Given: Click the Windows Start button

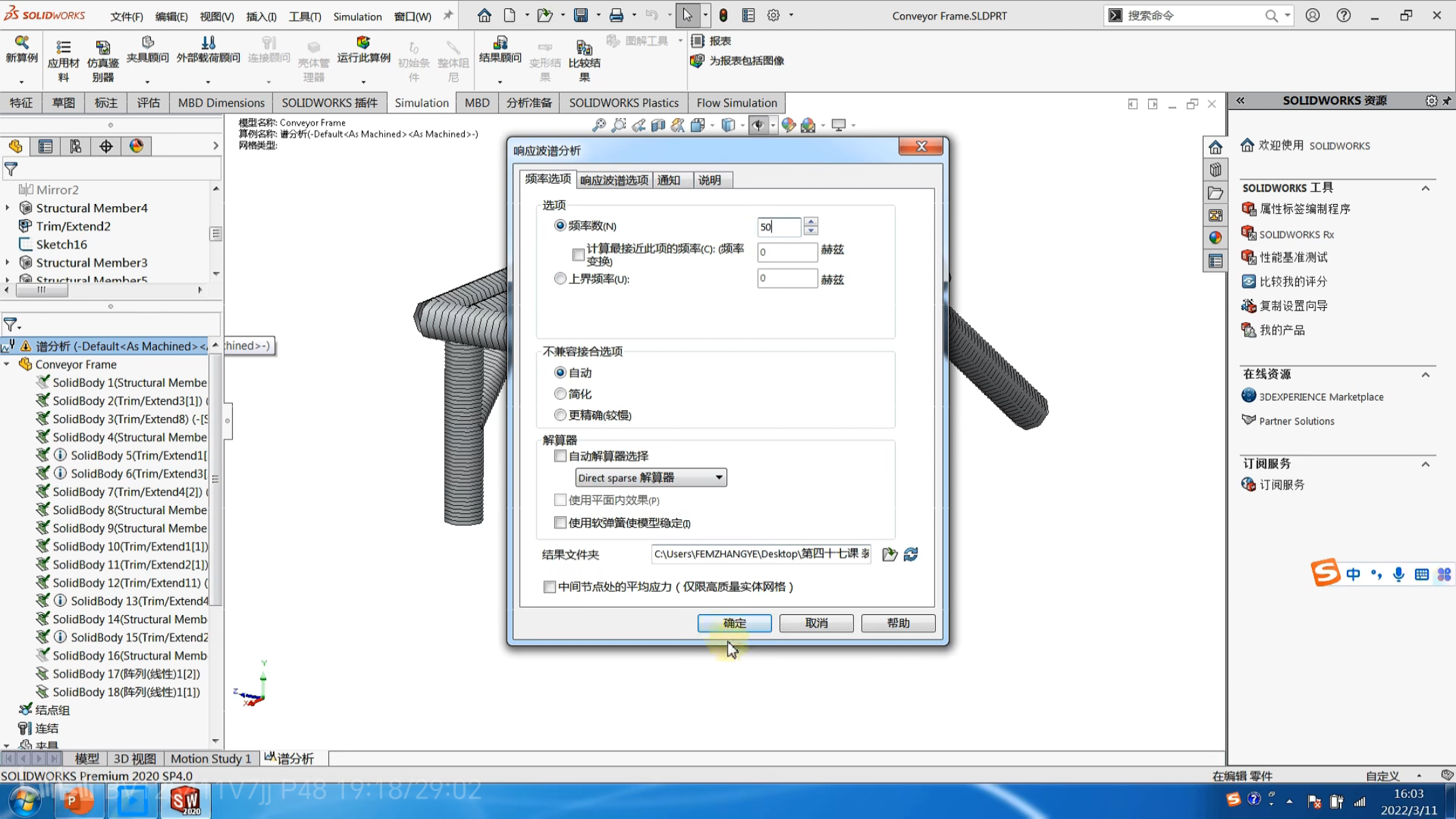Looking at the screenshot, I should (x=24, y=801).
